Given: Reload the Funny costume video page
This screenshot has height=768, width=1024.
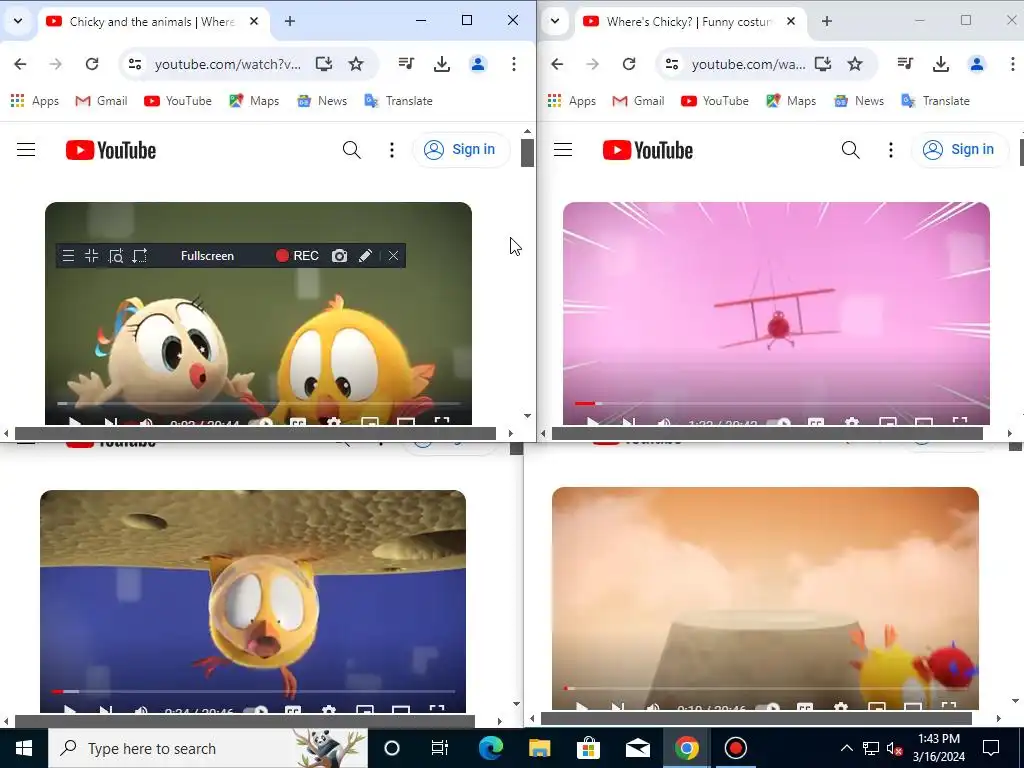Looking at the screenshot, I should [x=629, y=64].
